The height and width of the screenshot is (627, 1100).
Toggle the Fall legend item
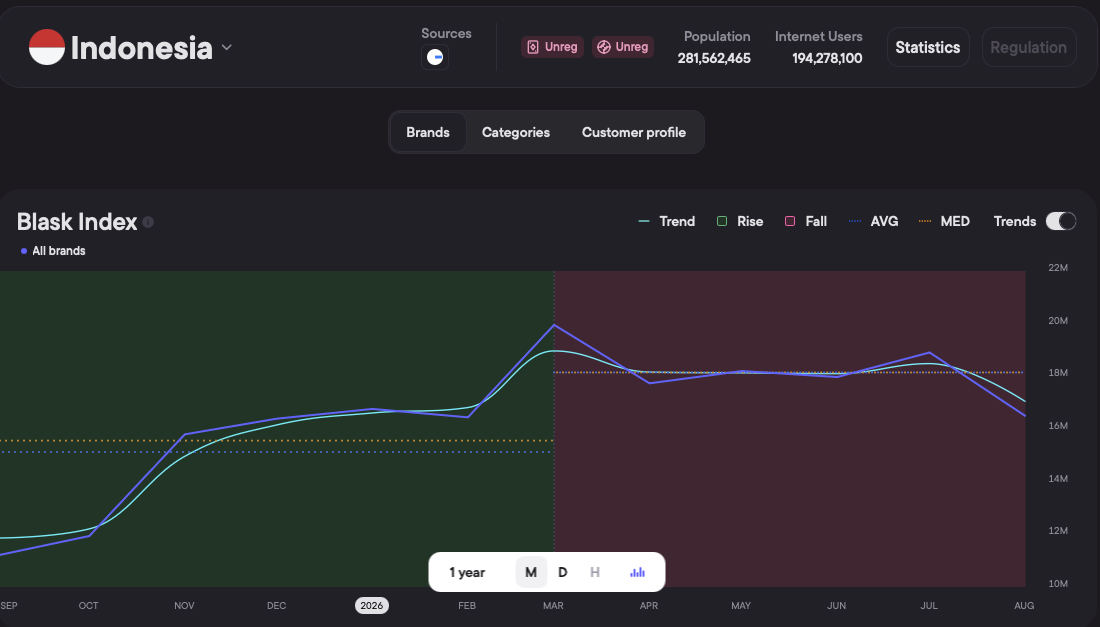point(805,221)
